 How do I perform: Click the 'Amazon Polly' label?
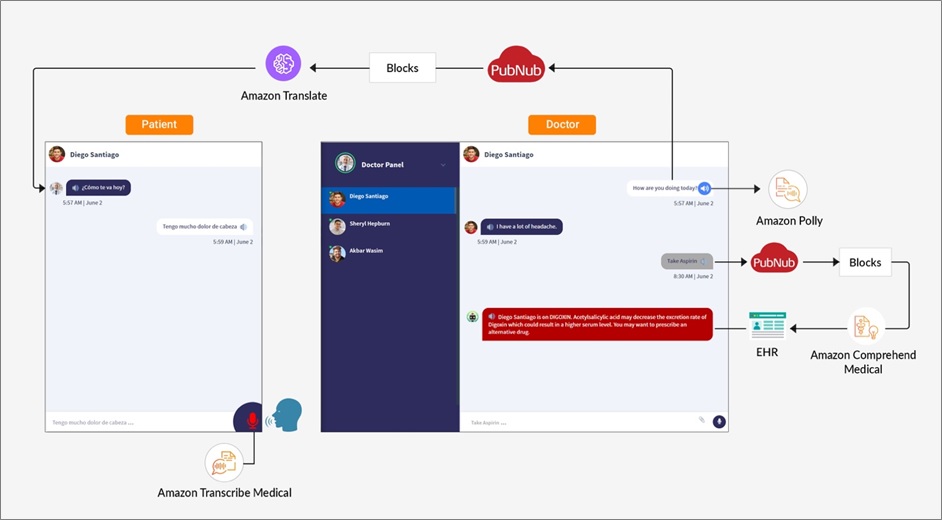coord(789,221)
